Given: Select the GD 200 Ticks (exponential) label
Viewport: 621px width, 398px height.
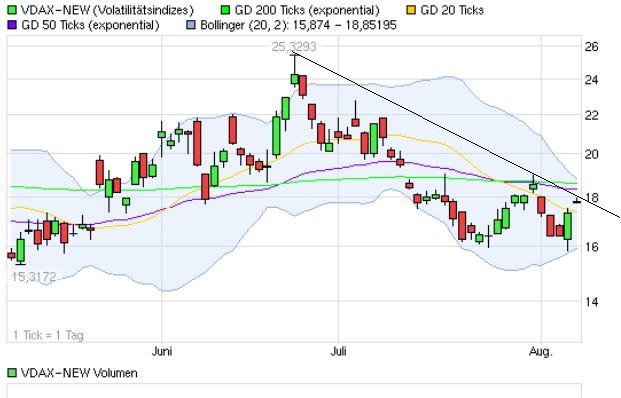Looking at the screenshot, I should [307, 10].
